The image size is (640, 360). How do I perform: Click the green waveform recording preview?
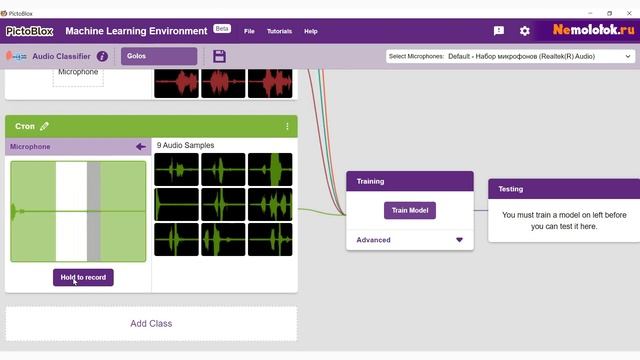tap(78, 211)
